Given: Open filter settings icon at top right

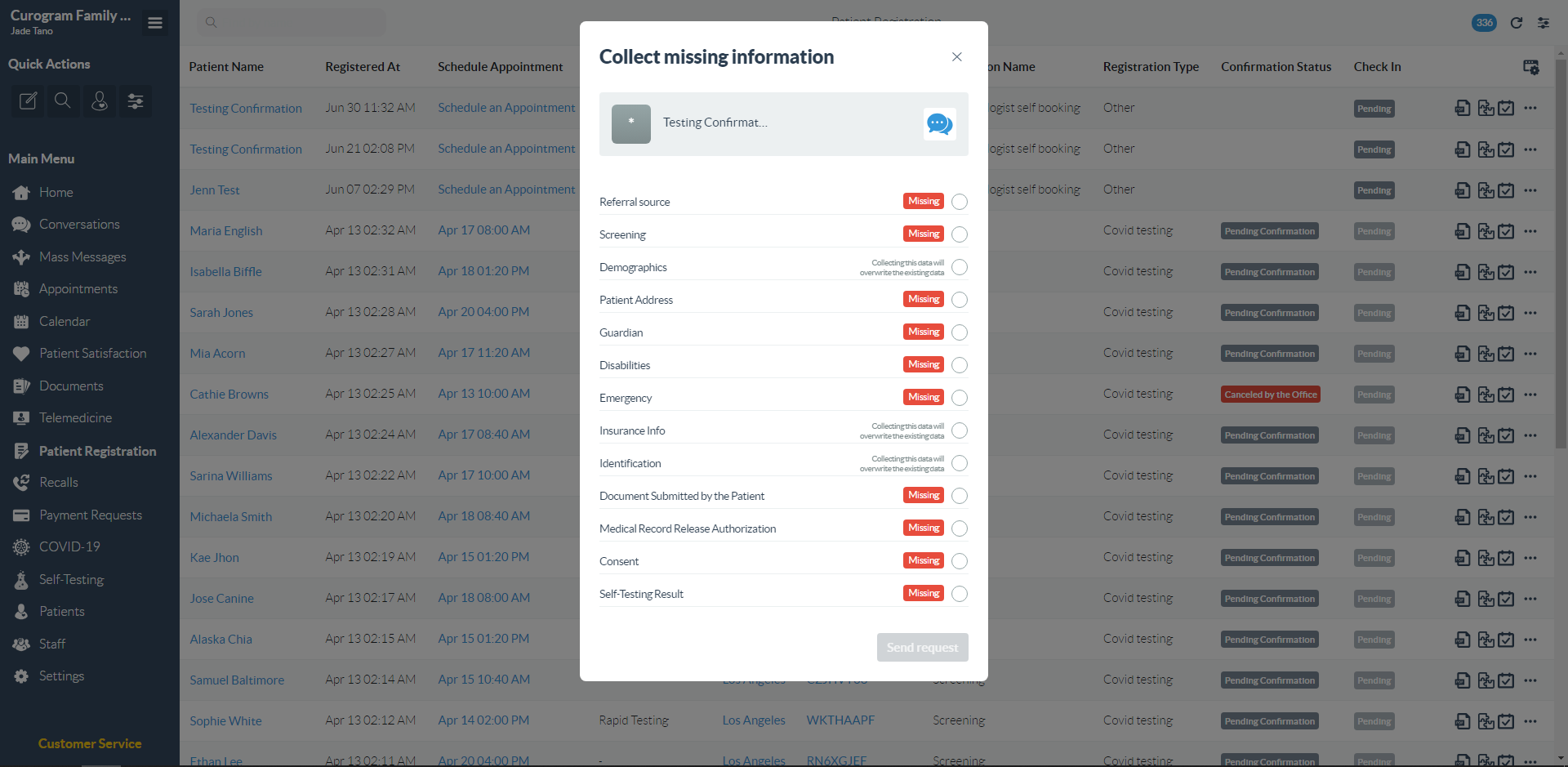Looking at the screenshot, I should tap(1543, 23).
